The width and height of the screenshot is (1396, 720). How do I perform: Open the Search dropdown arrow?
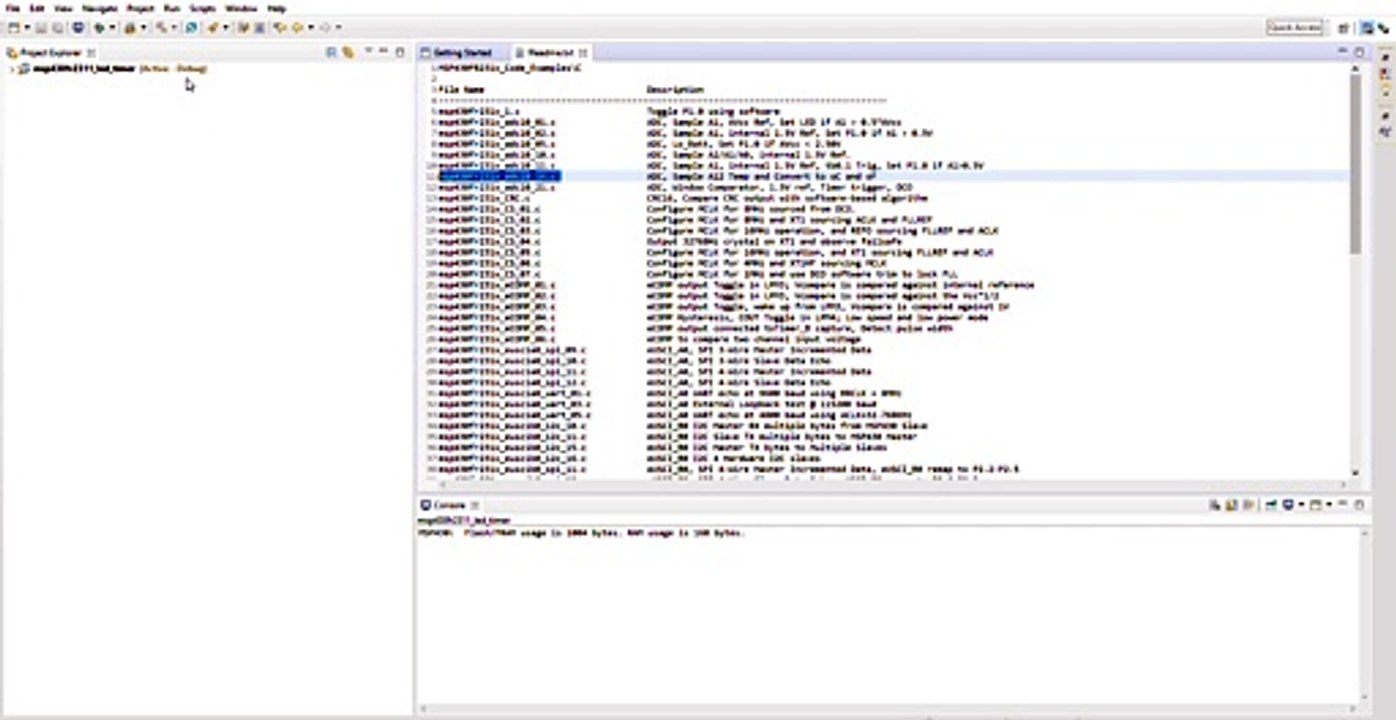(226, 27)
